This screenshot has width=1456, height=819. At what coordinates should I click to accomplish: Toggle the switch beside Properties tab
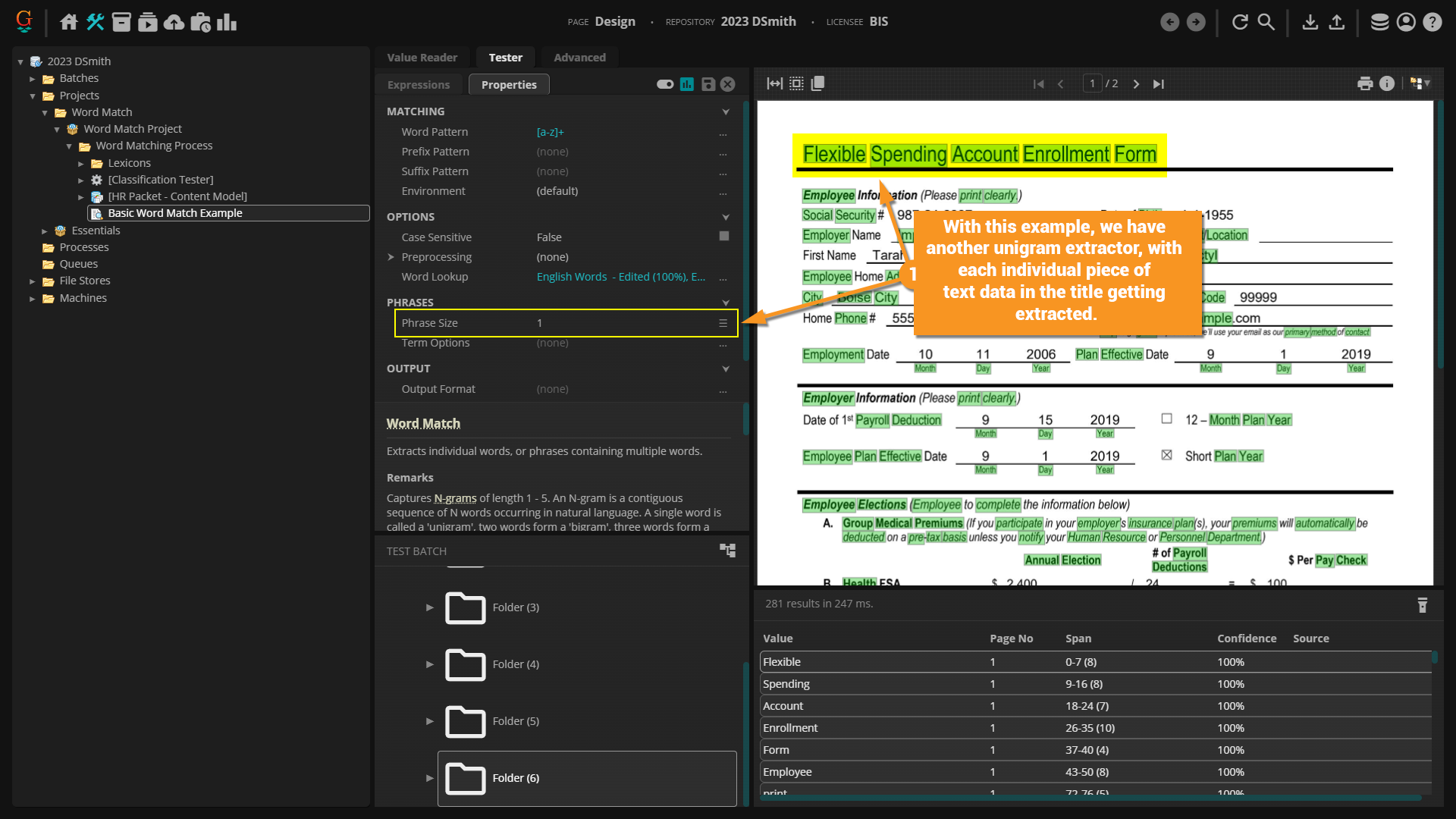coord(665,85)
